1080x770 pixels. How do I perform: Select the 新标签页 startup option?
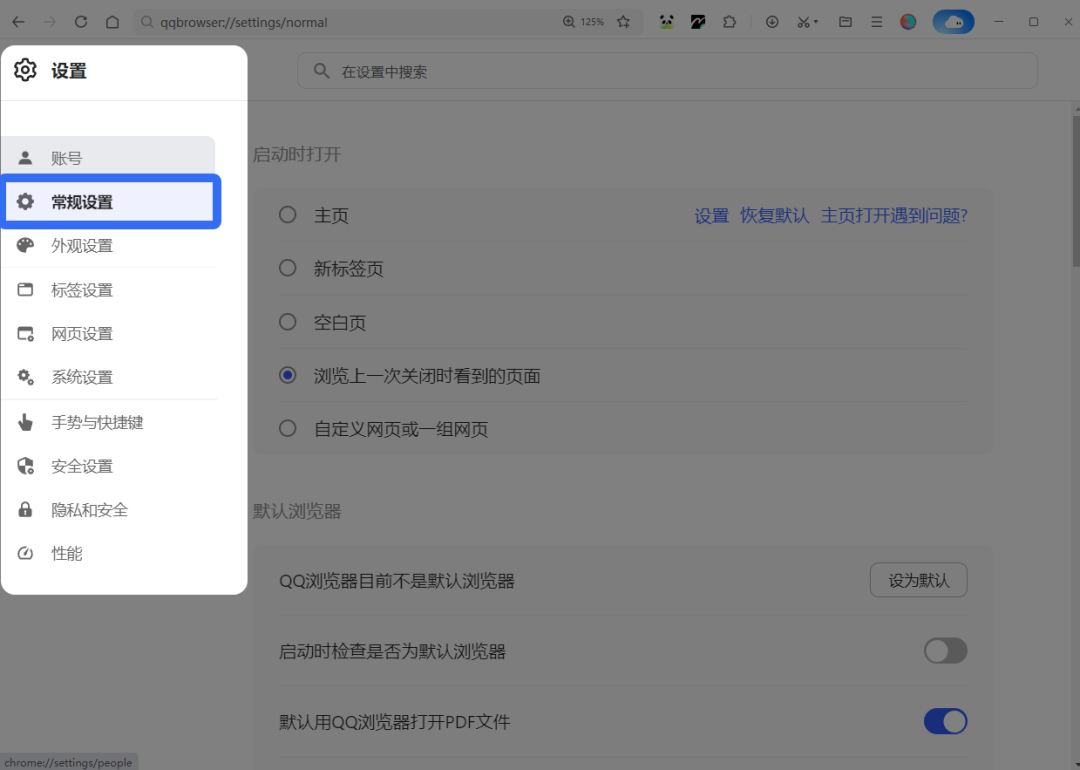tap(288, 269)
